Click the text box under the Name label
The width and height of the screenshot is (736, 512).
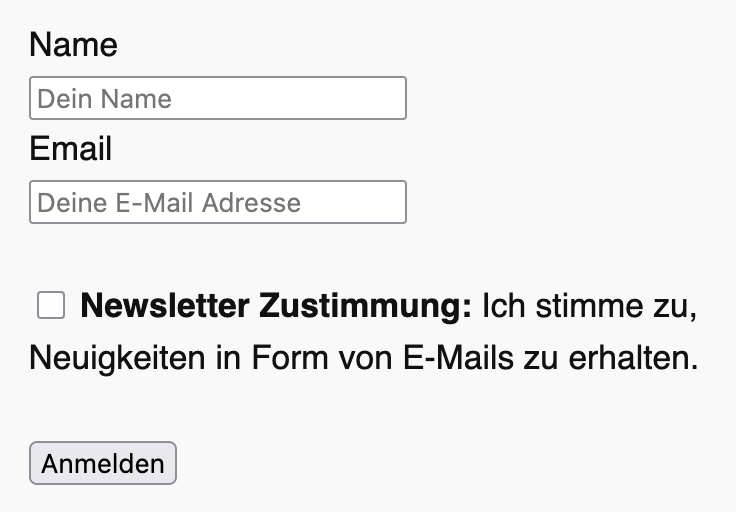click(218, 98)
